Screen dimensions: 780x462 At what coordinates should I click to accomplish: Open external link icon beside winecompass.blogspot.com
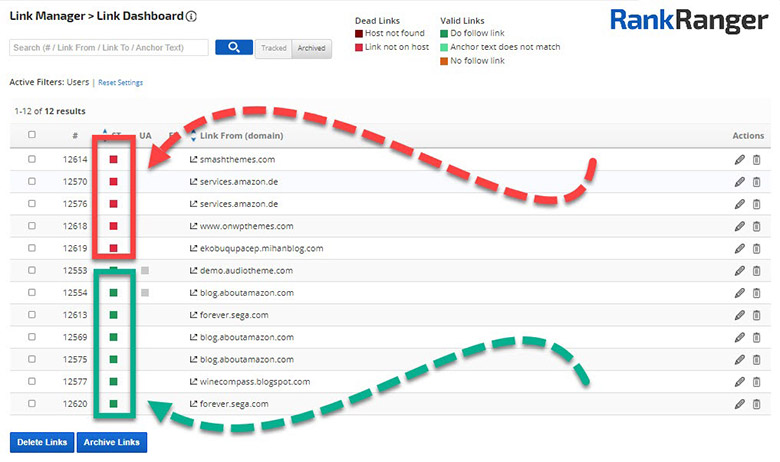[x=194, y=381]
